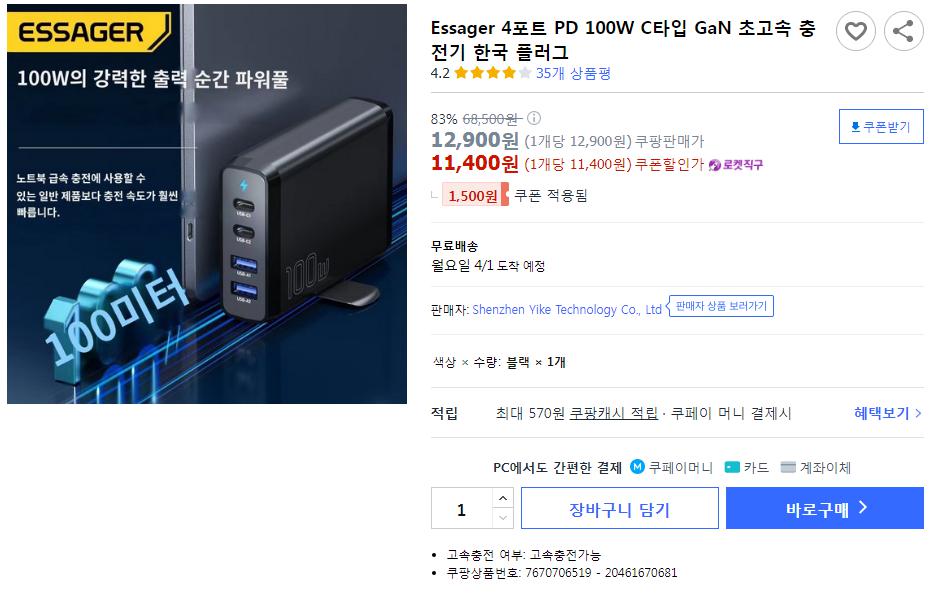Click the 1,500원 coupon tag
The height and width of the screenshot is (616, 936).
pyautogui.click(x=475, y=195)
